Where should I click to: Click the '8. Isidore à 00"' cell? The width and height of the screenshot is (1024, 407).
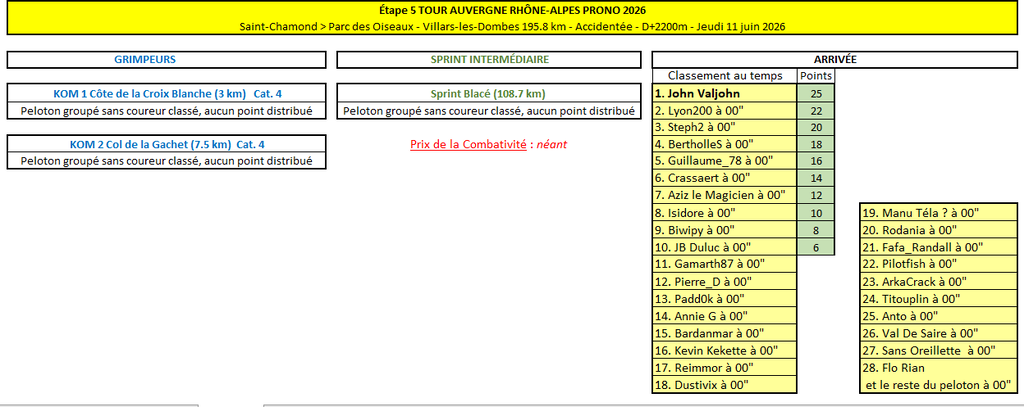(x=725, y=212)
